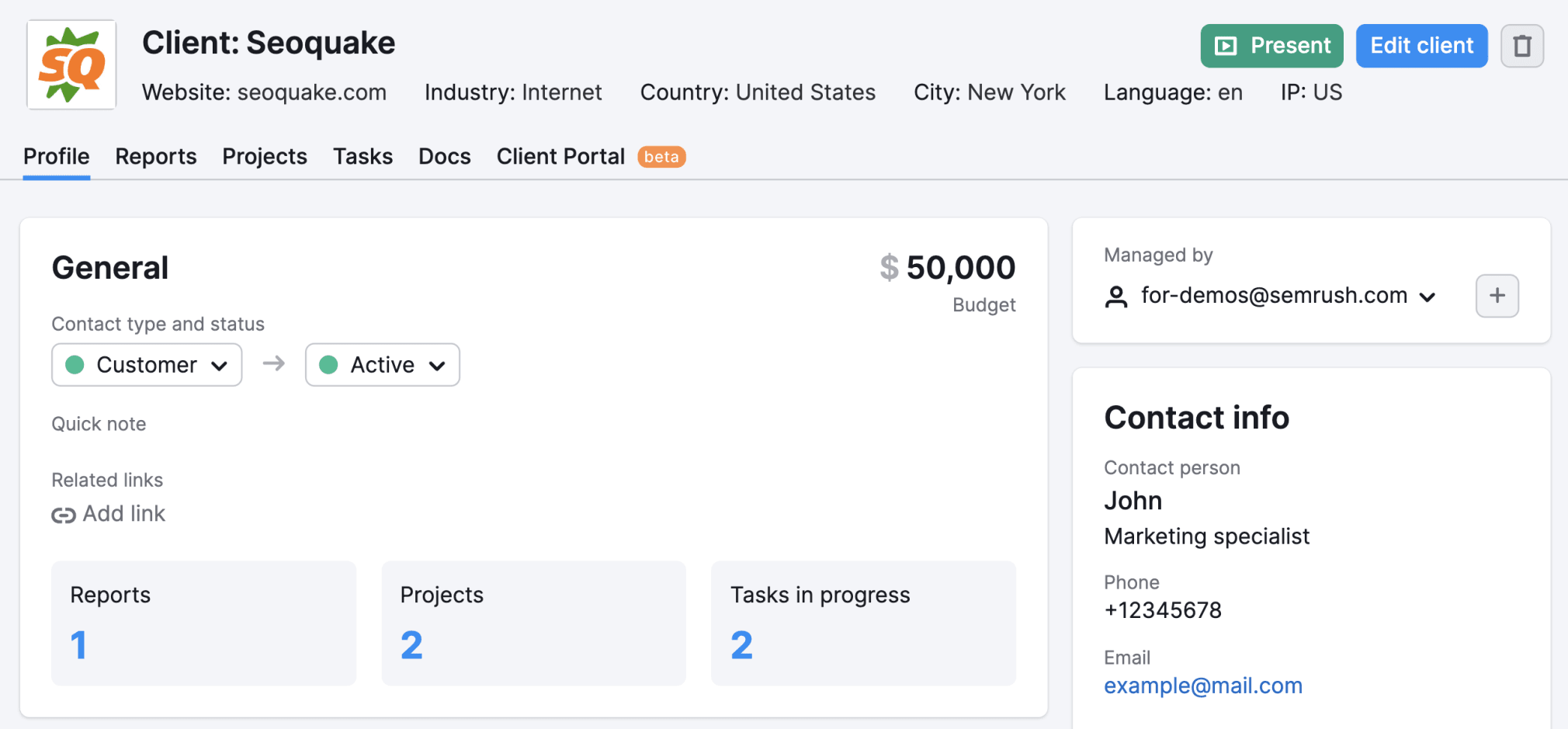The height and width of the screenshot is (729, 1568).
Task: Open the Tasks tab
Action: (363, 157)
